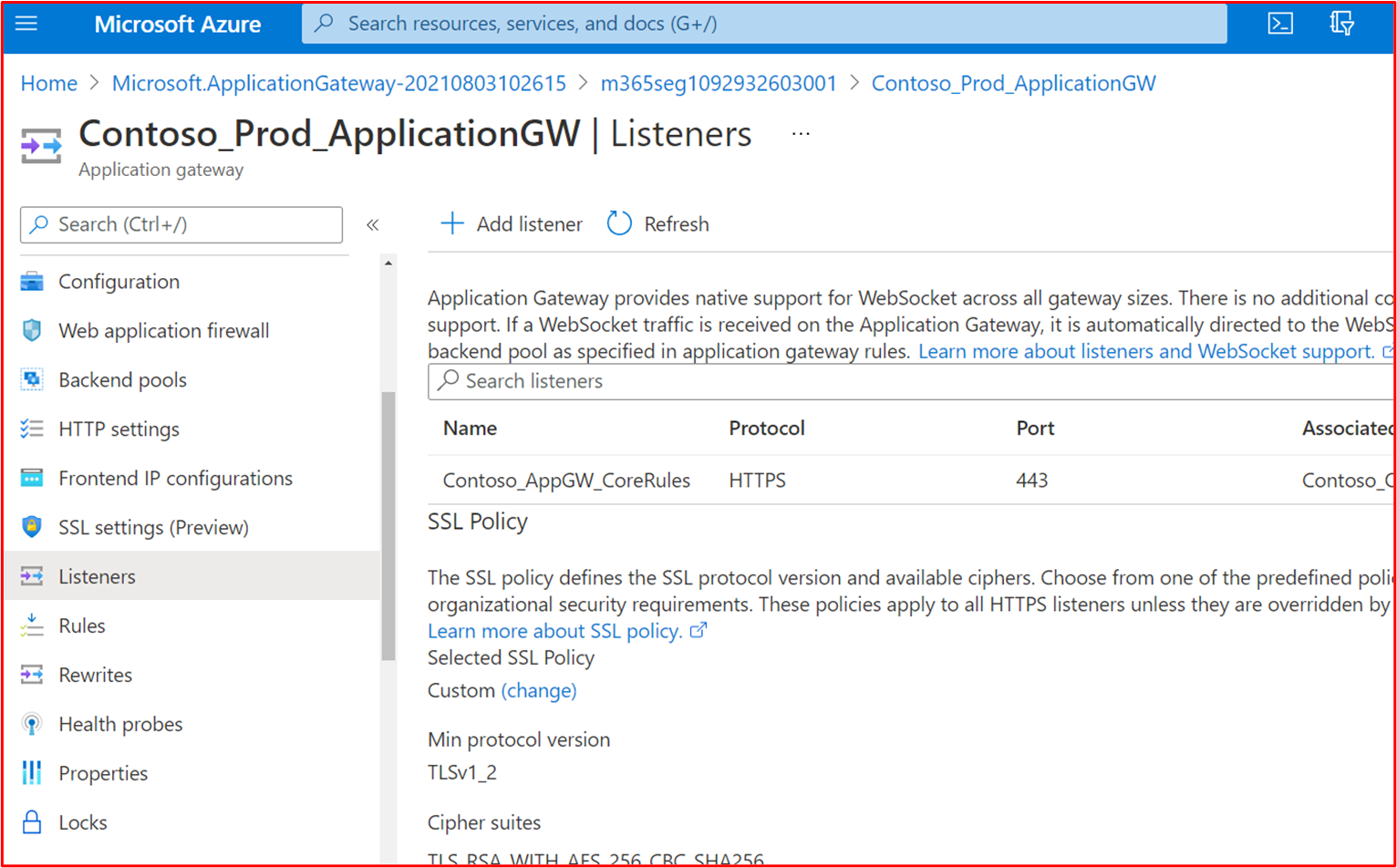This screenshot has height=868, width=1397.
Task: Click the Backend pools icon
Action: tap(32, 380)
